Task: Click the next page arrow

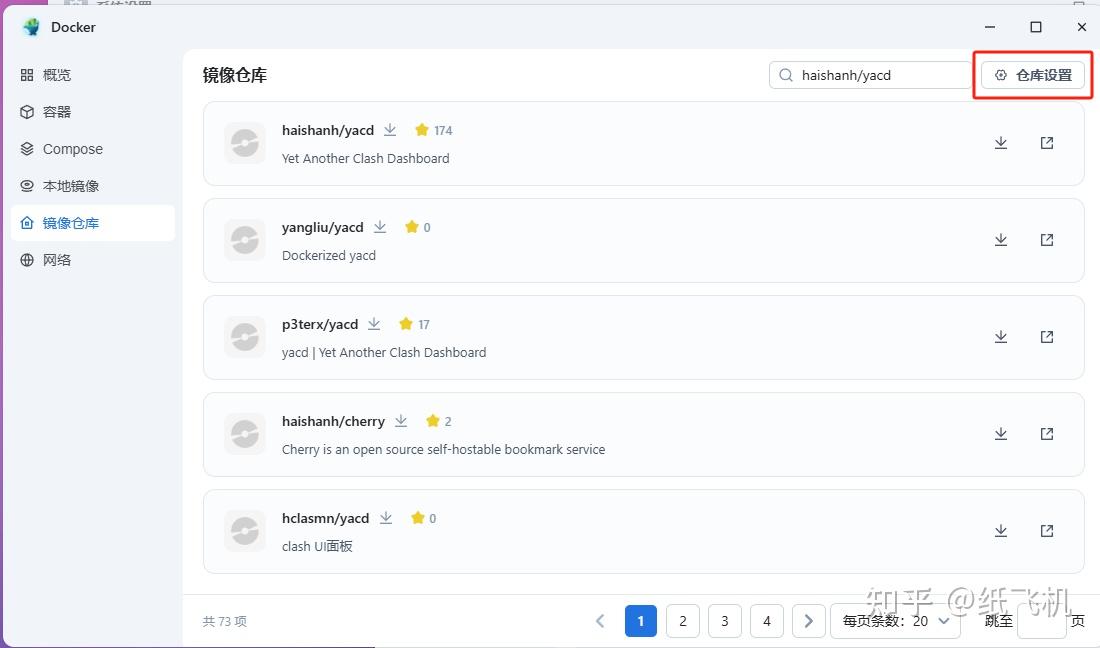Action: click(808, 620)
